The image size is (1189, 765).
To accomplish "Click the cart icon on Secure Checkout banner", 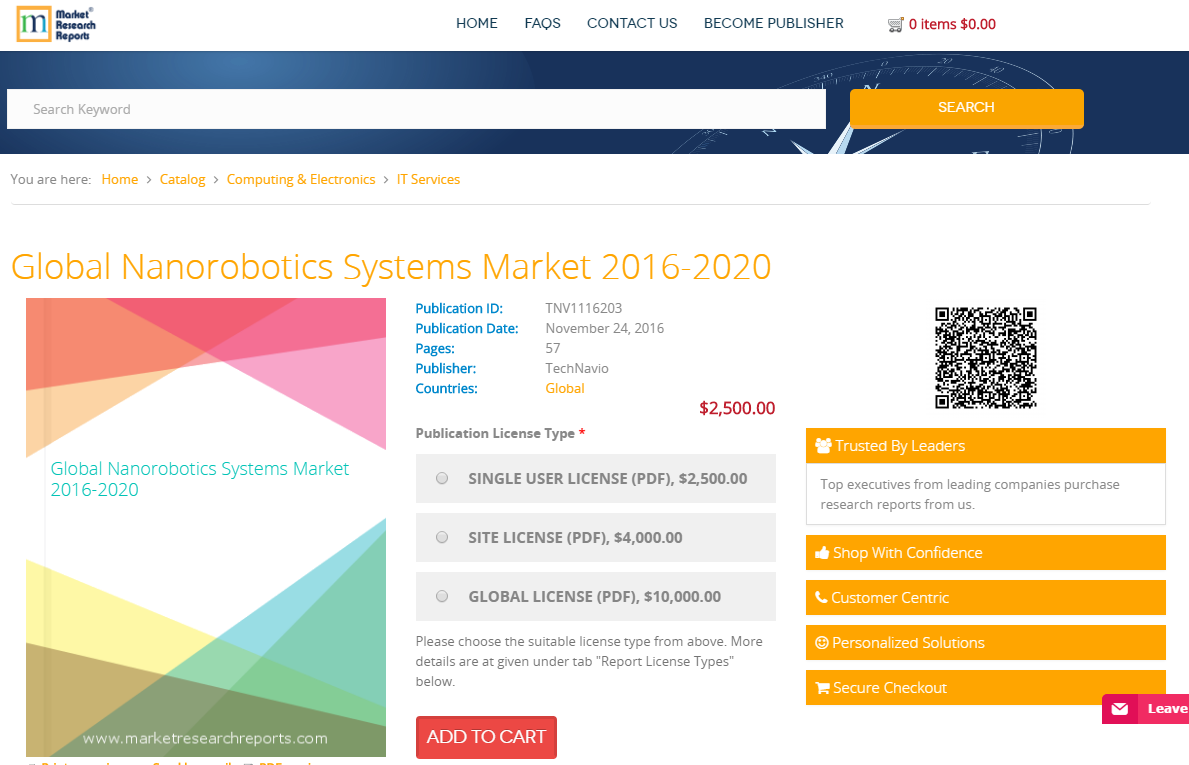I will pos(823,687).
